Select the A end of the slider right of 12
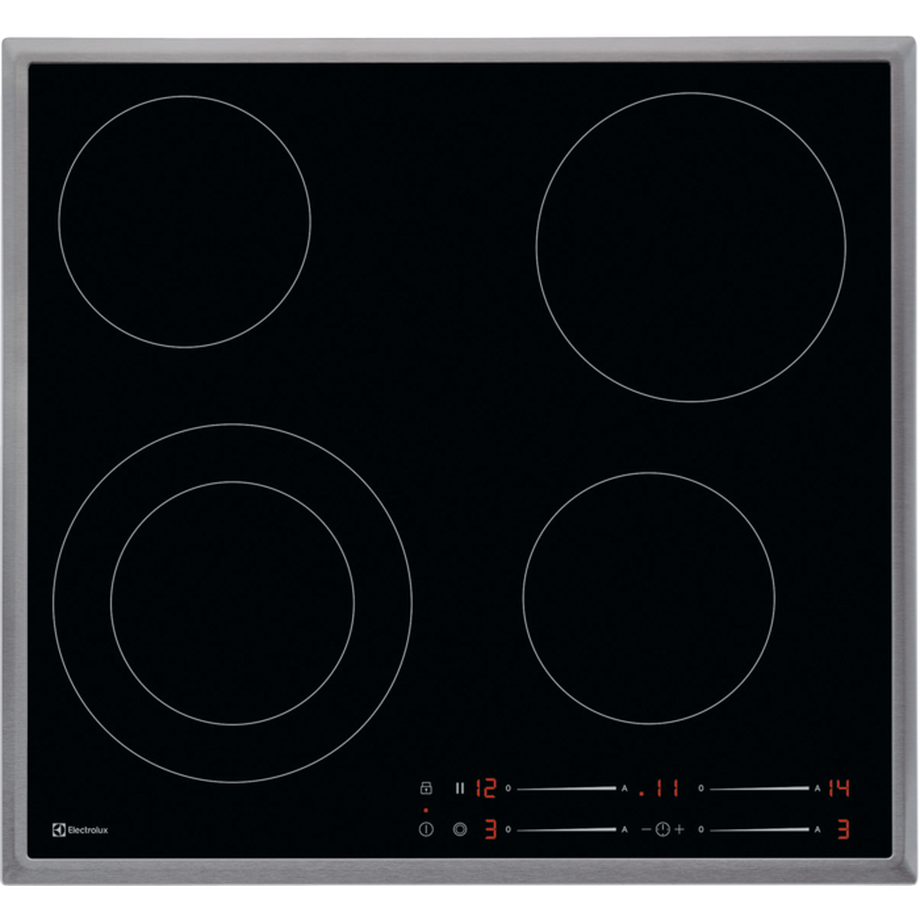920x920 pixels. pyautogui.click(x=625, y=788)
